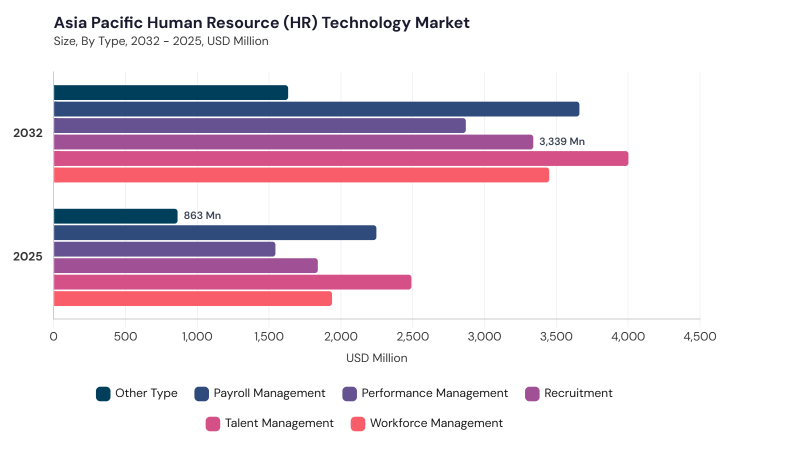Select the 2032 Payroll Management bar
800x450 pixels.
tap(316, 109)
